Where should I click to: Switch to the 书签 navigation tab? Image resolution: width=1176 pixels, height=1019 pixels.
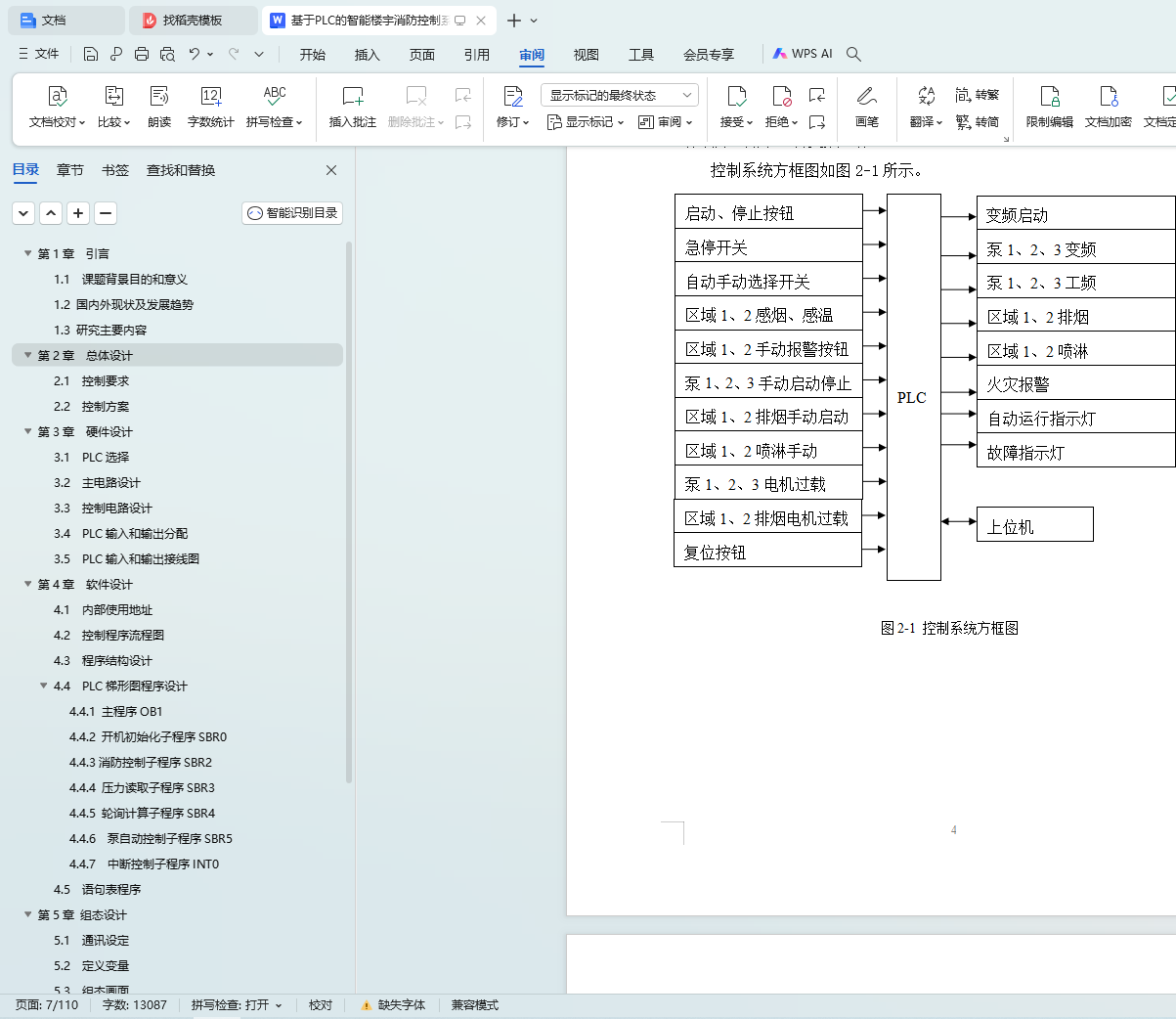click(115, 170)
